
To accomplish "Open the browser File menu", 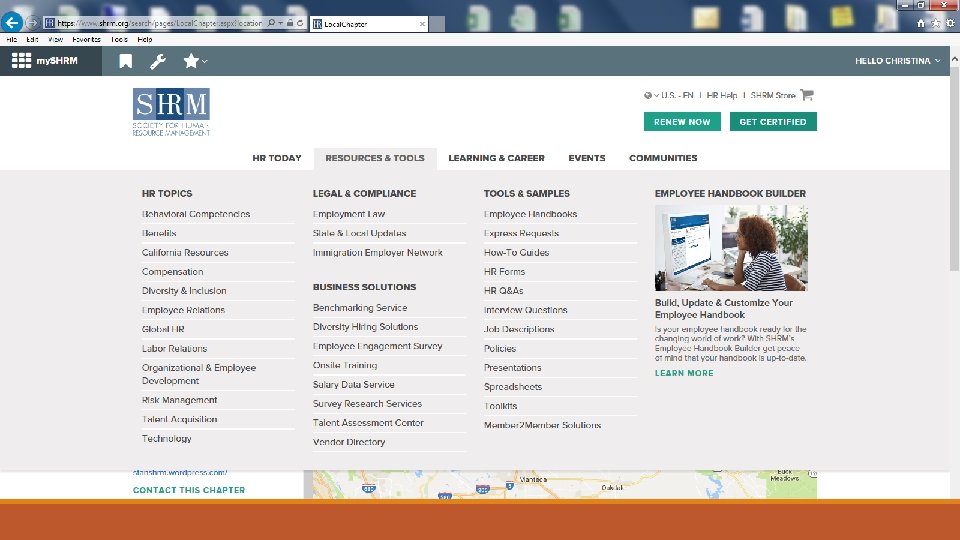I will [x=12, y=39].
